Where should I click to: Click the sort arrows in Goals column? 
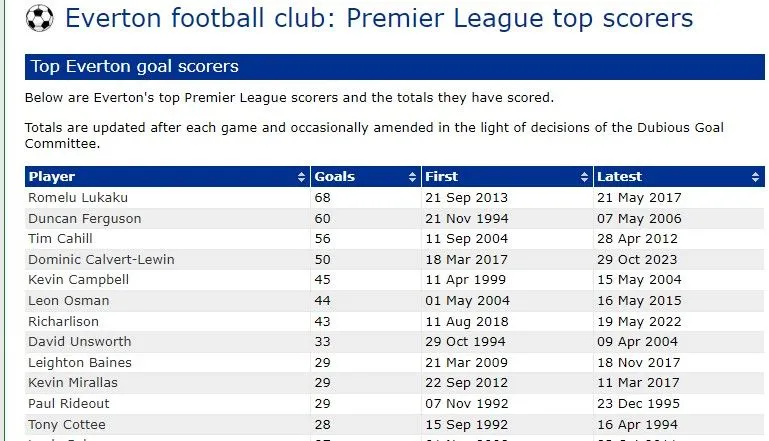[x=413, y=177]
